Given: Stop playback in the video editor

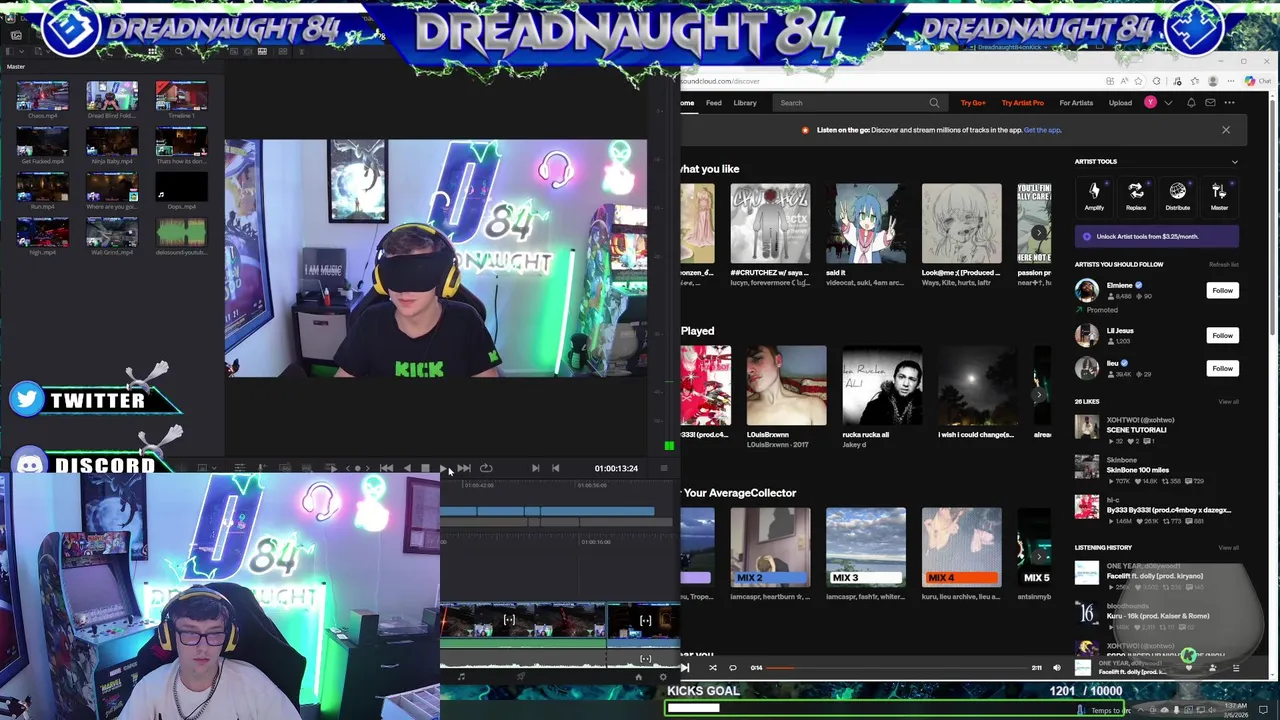Looking at the screenshot, I should click(425, 468).
